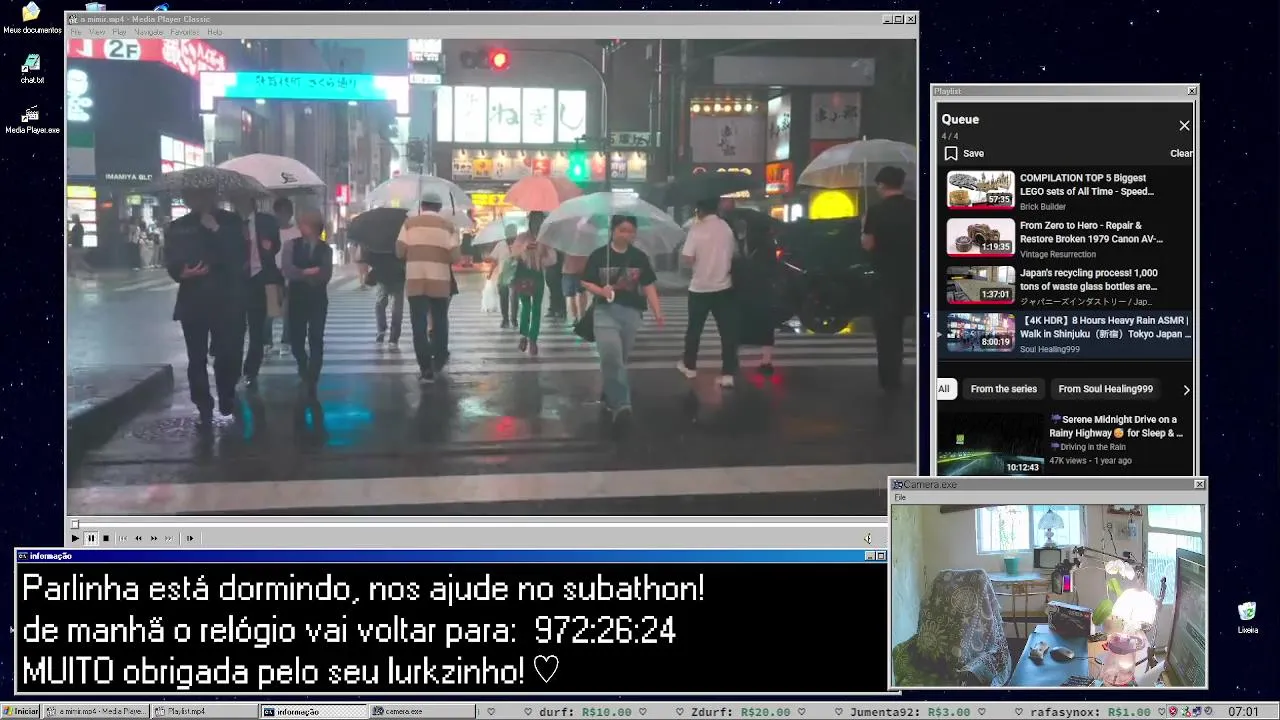Image resolution: width=1280 pixels, height=720 pixels.
Task: Click the 'Serene Midnight Drive on a Rainy Highway' title
Action: (x=1116, y=426)
